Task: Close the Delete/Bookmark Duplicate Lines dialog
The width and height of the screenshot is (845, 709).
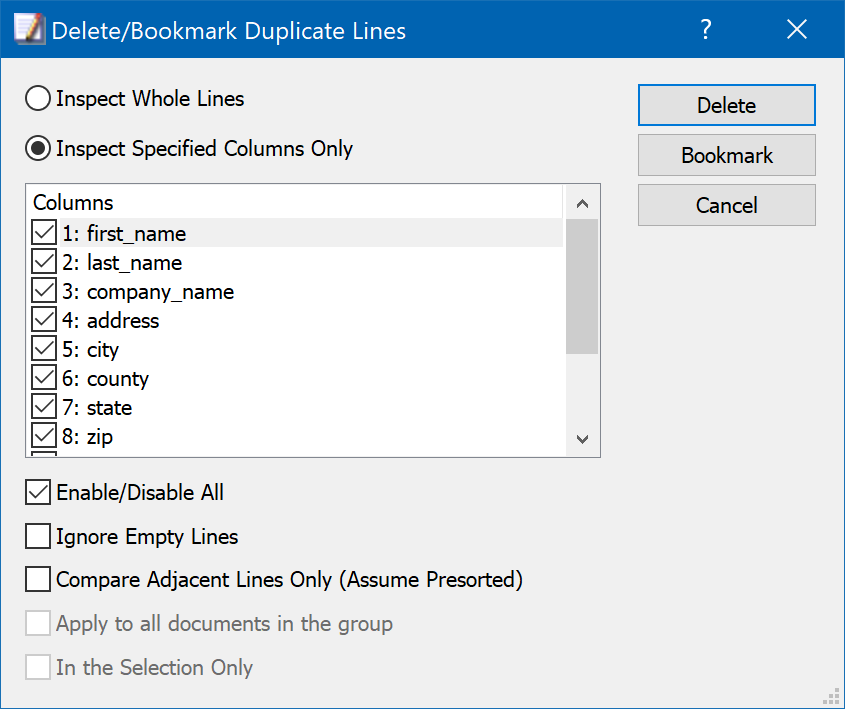Action: click(796, 29)
